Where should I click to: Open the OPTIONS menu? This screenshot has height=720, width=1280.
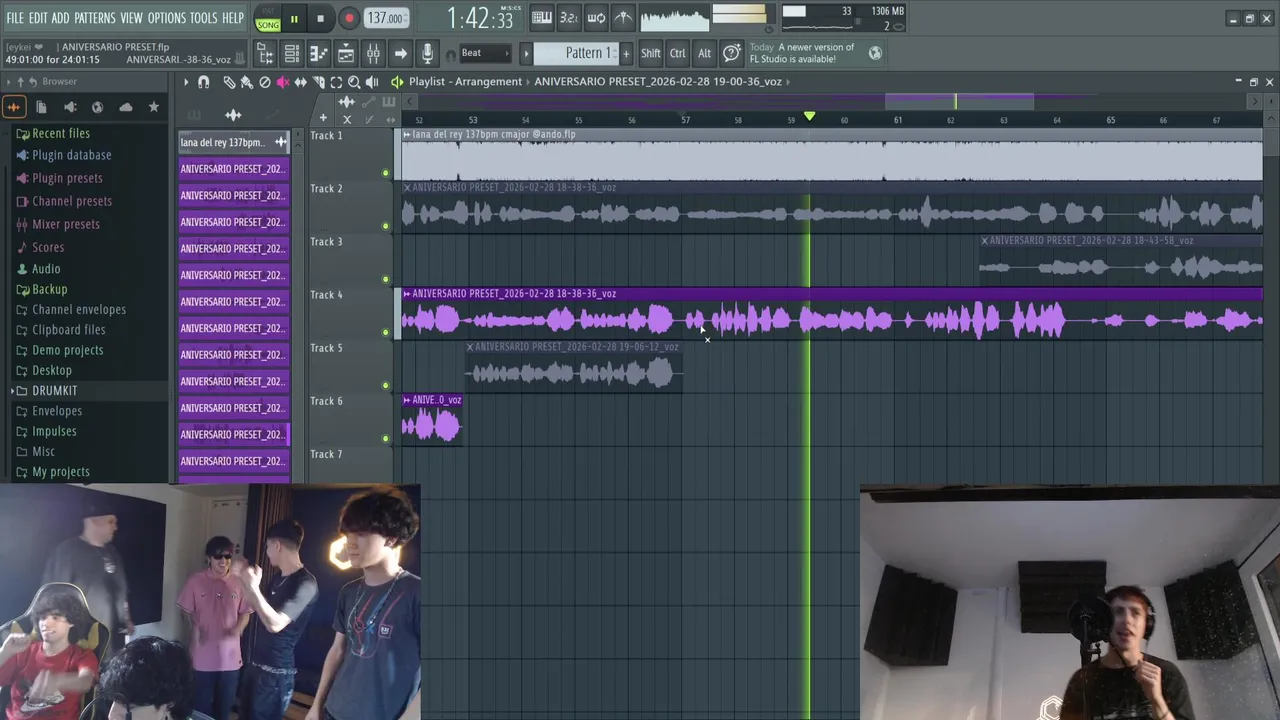[167, 18]
